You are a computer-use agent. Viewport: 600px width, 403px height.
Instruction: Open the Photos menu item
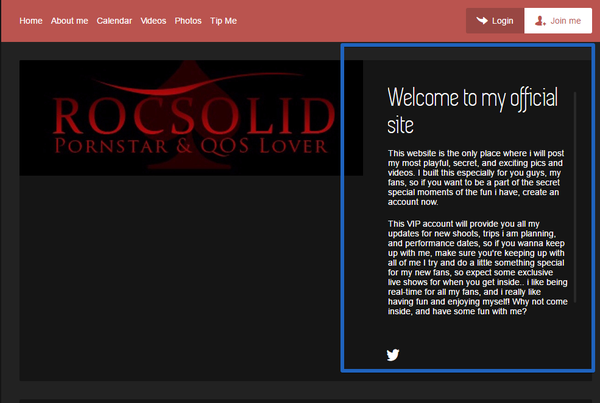point(188,21)
